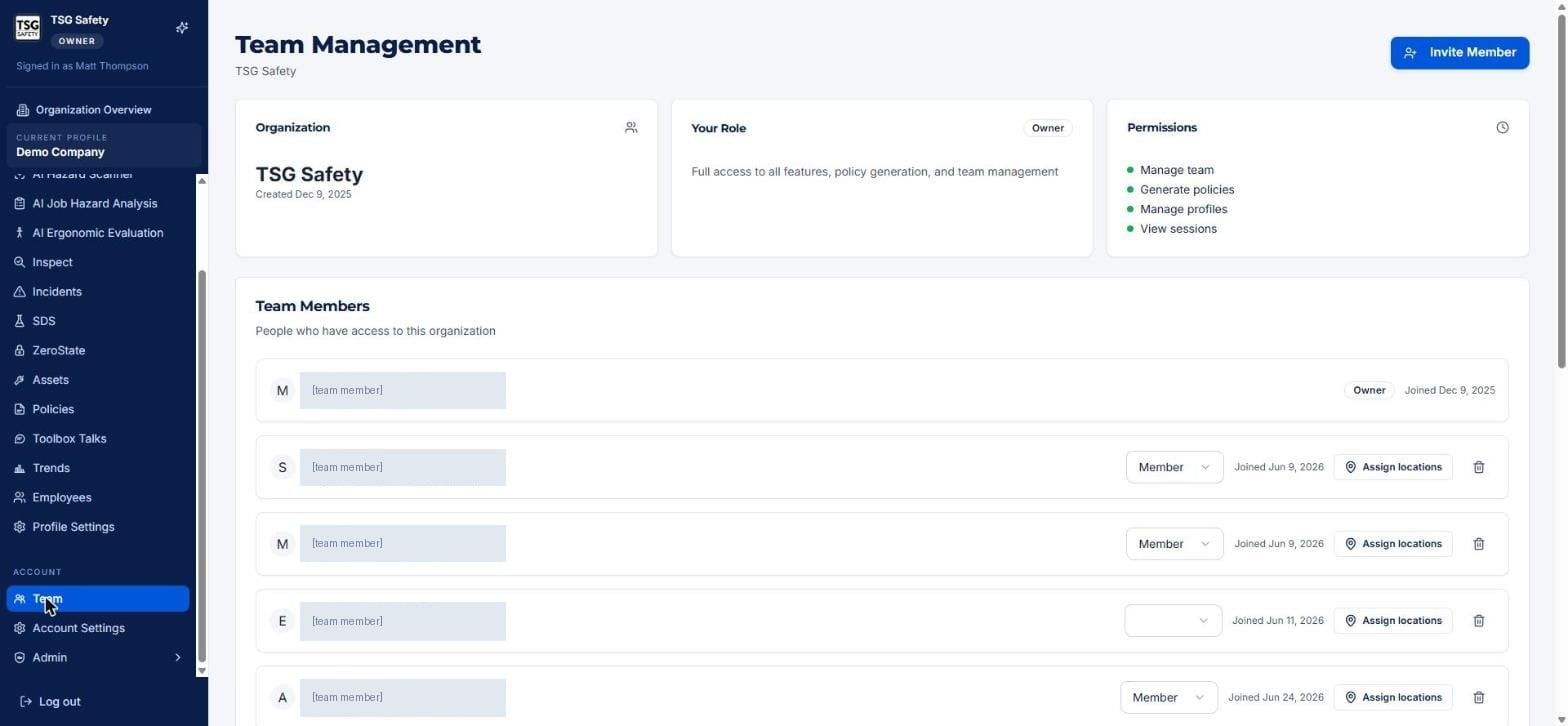
Task: Click the ZeroState lock icon
Action: [x=20, y=351]
